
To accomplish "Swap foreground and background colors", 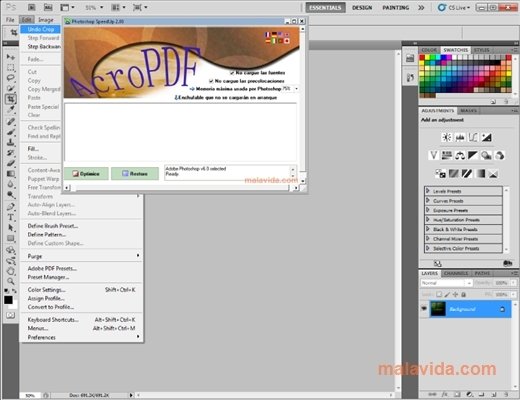I will 14,291.
